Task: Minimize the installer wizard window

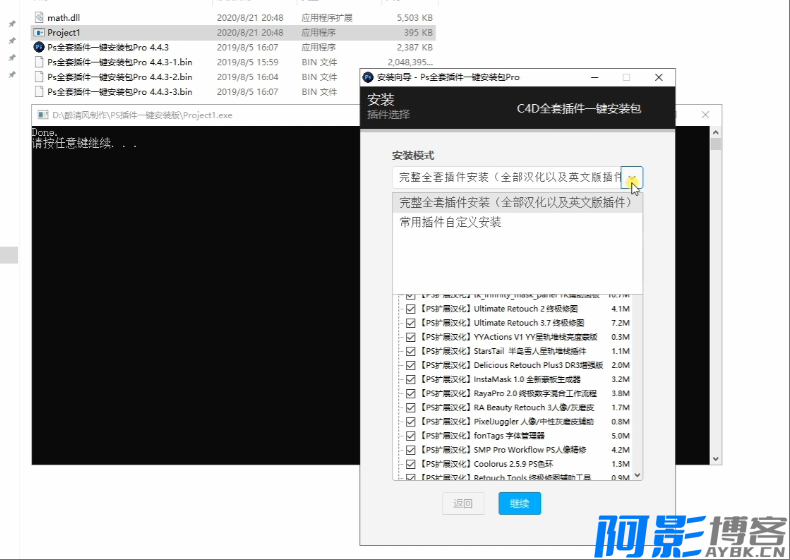Action: (595, 77)
